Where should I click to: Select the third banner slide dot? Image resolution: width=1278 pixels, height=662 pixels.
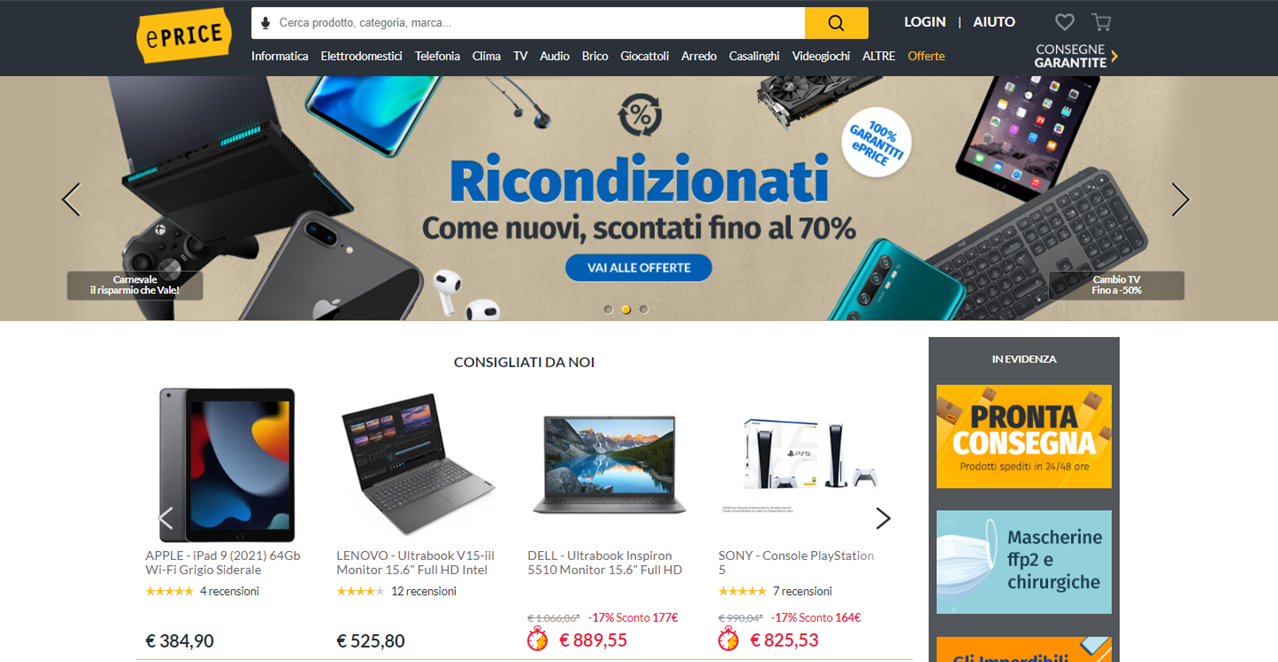(644, 309)
